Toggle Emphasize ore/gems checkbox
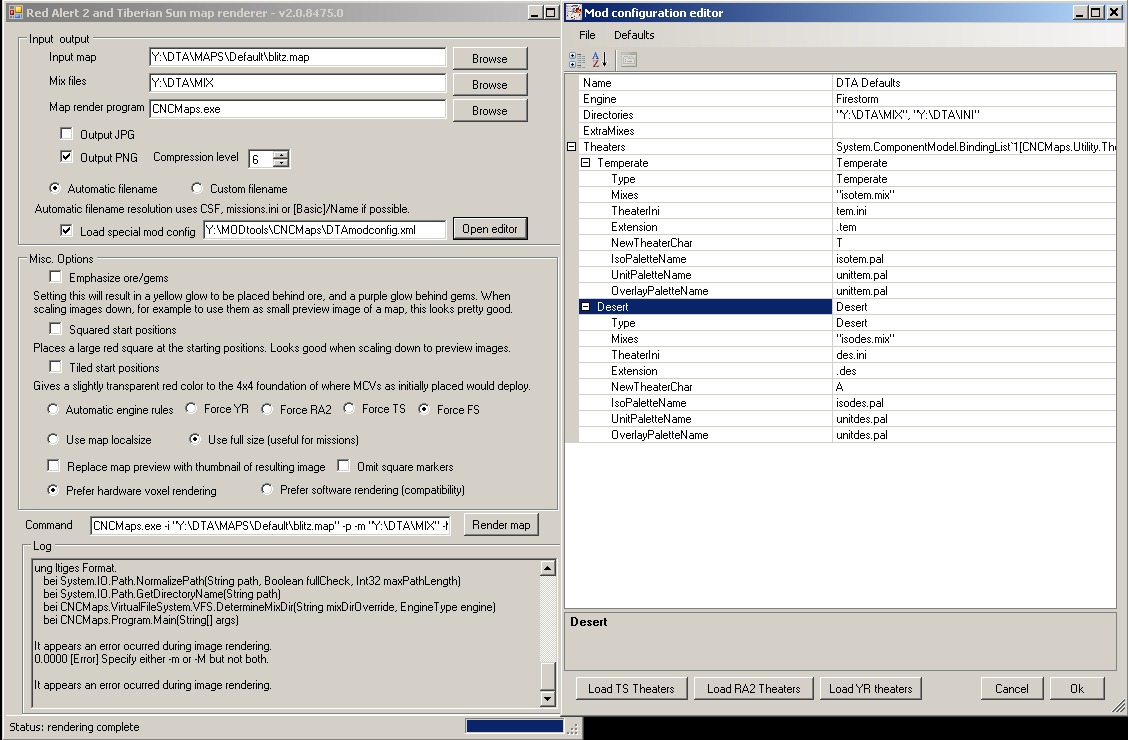Screen dimensions: 1128x740 tap(55, 277)
